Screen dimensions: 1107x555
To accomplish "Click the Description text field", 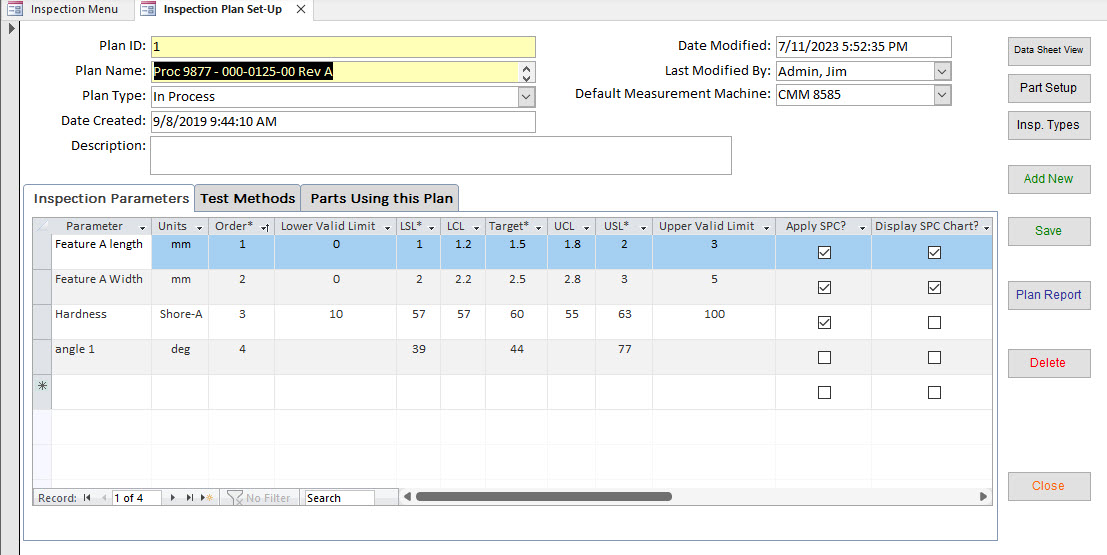I will coord(440,156).
